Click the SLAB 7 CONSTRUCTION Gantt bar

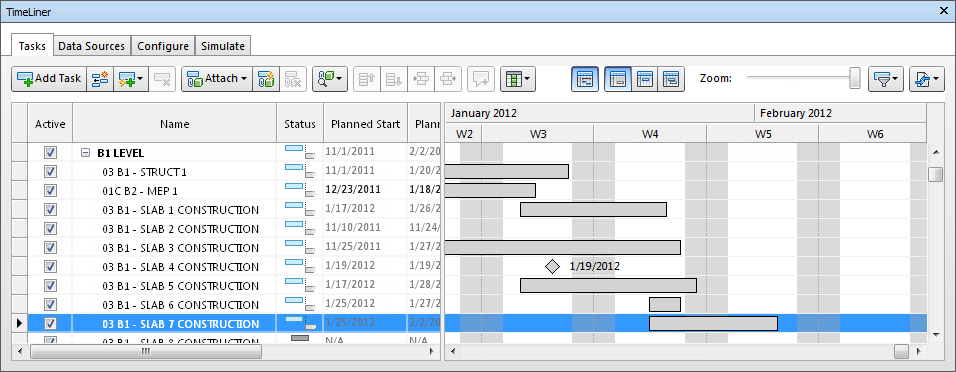click(713, 323)
